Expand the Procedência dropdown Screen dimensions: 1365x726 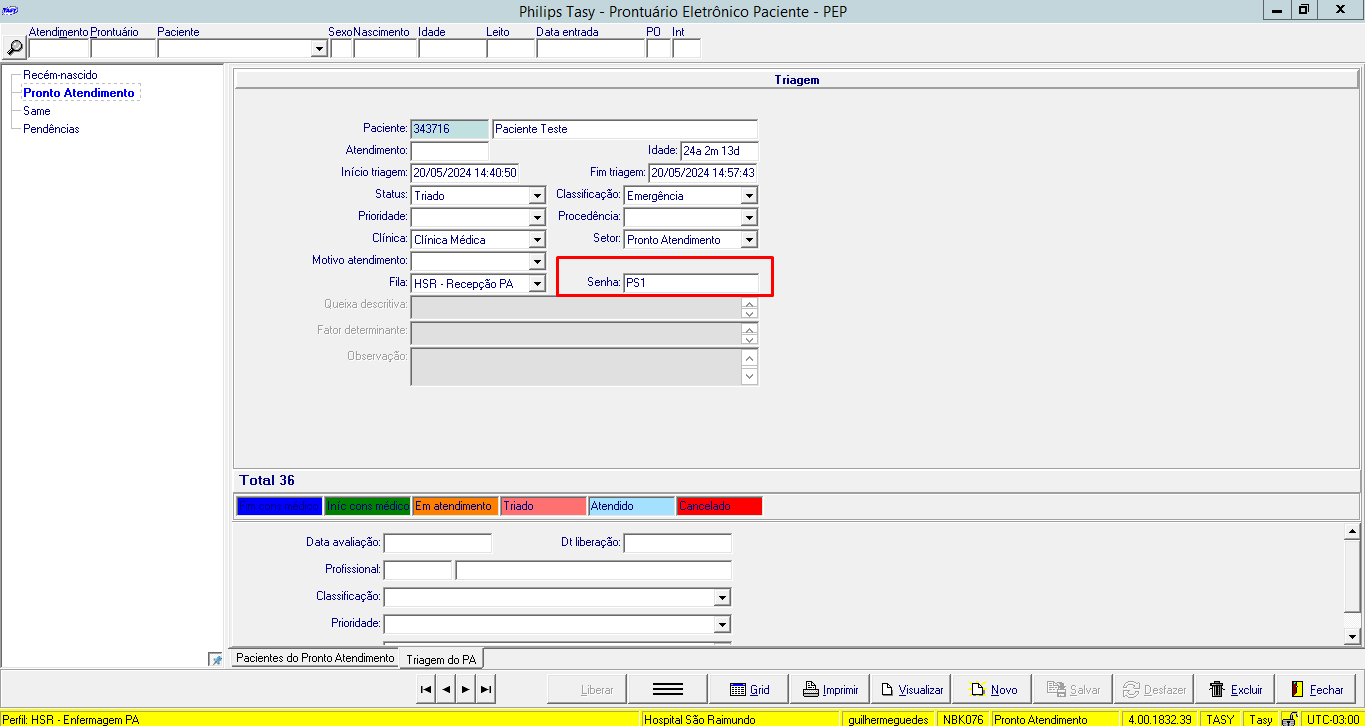749,218
